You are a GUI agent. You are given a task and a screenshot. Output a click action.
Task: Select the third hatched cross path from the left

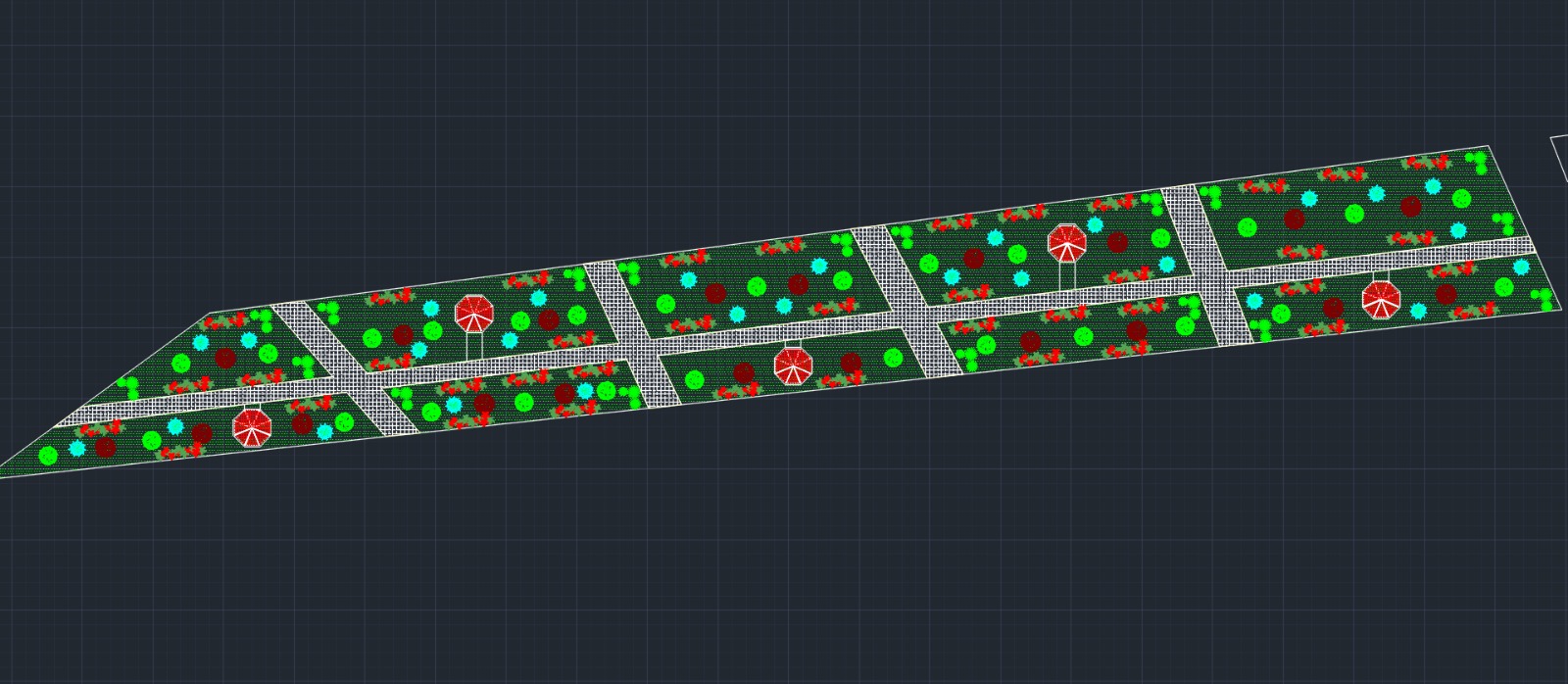[907, 301]
